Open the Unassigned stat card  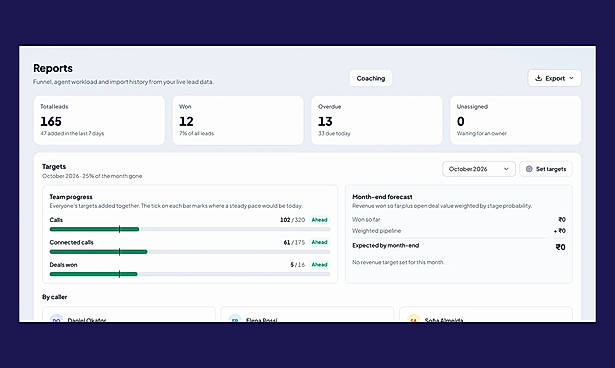tap(515, 120)
